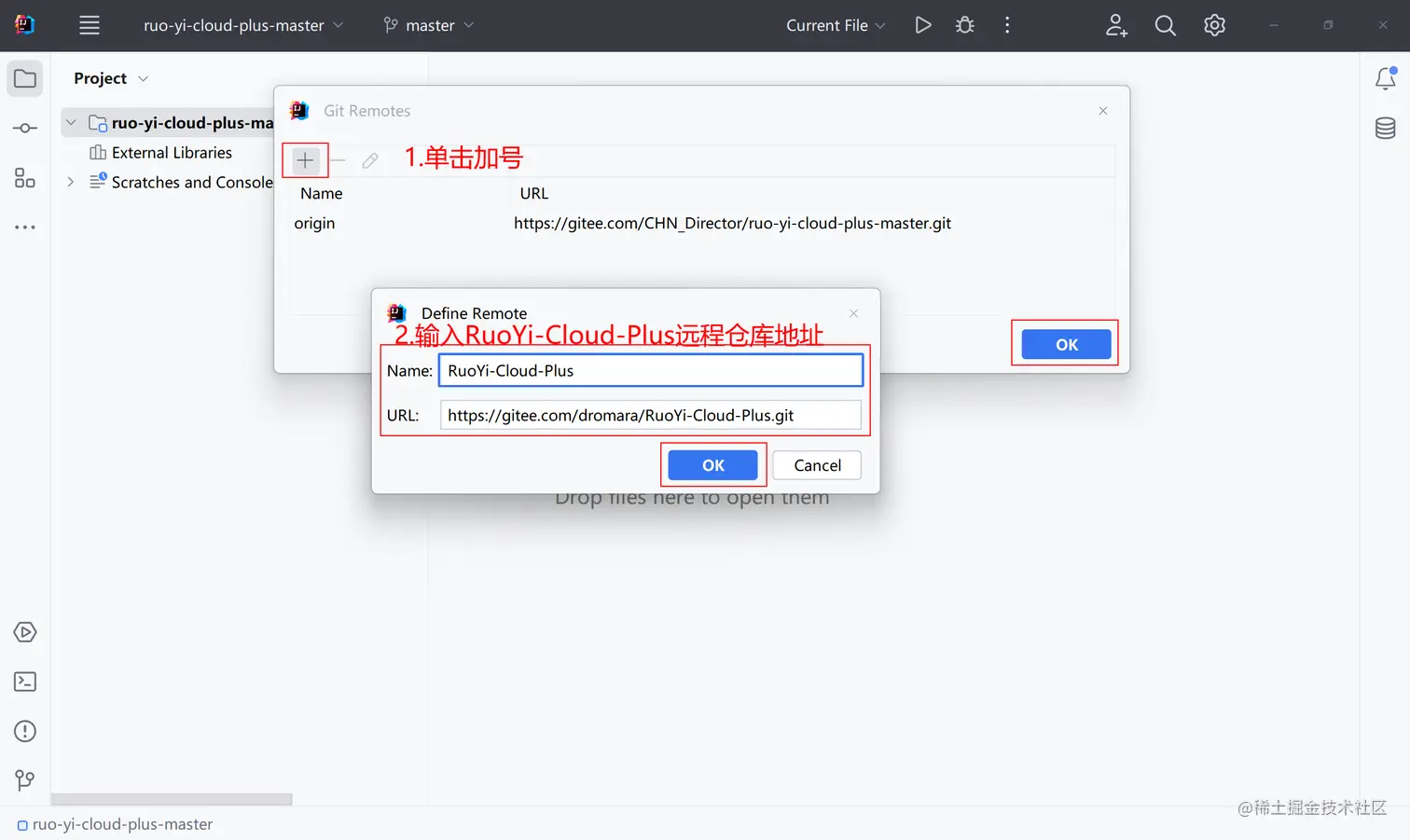Open the Terminal tool window icon
Viewport: 1410px width, 840px height.
tap(25, 682)
